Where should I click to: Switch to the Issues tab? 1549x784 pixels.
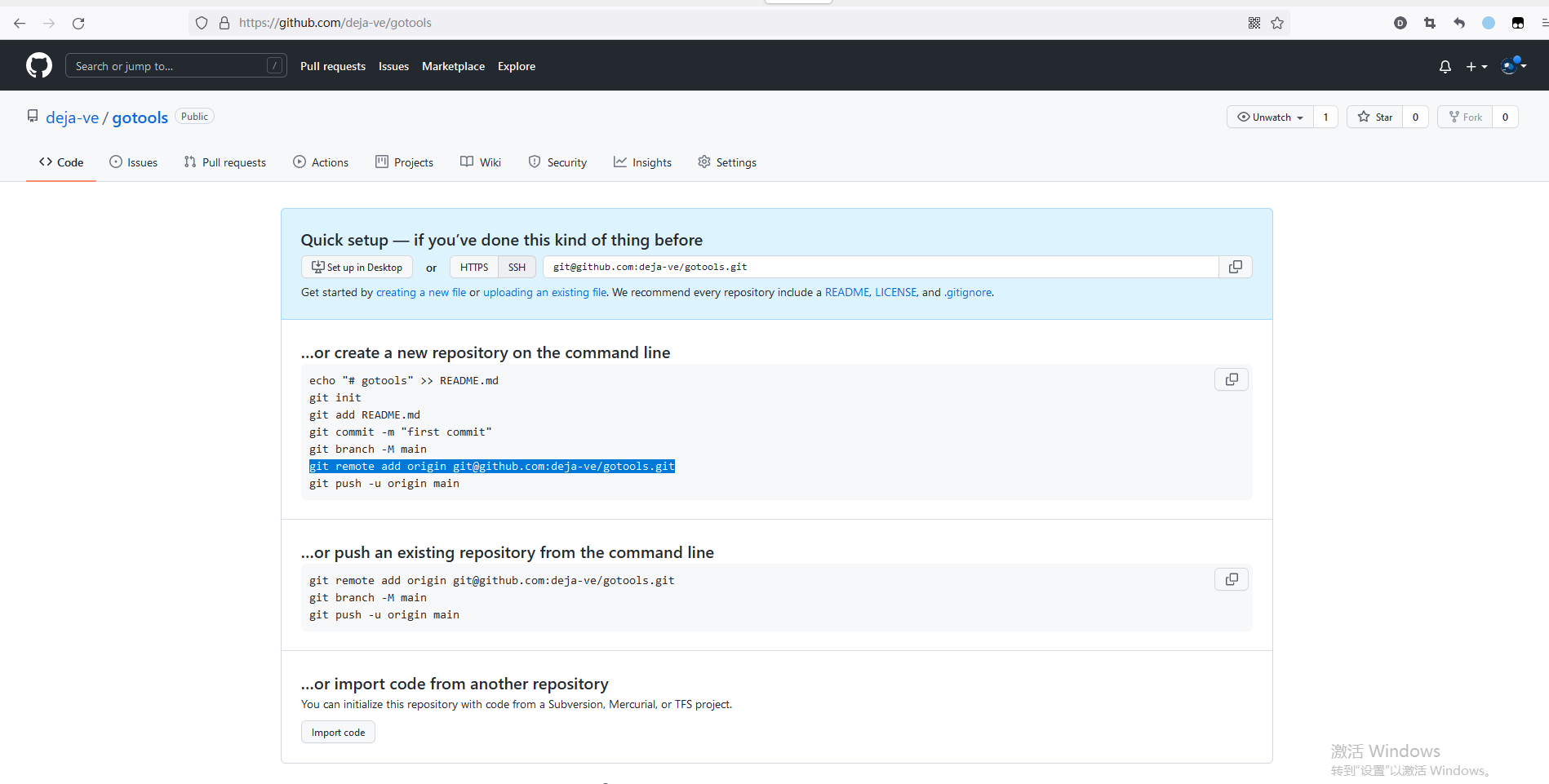[134, 162]
